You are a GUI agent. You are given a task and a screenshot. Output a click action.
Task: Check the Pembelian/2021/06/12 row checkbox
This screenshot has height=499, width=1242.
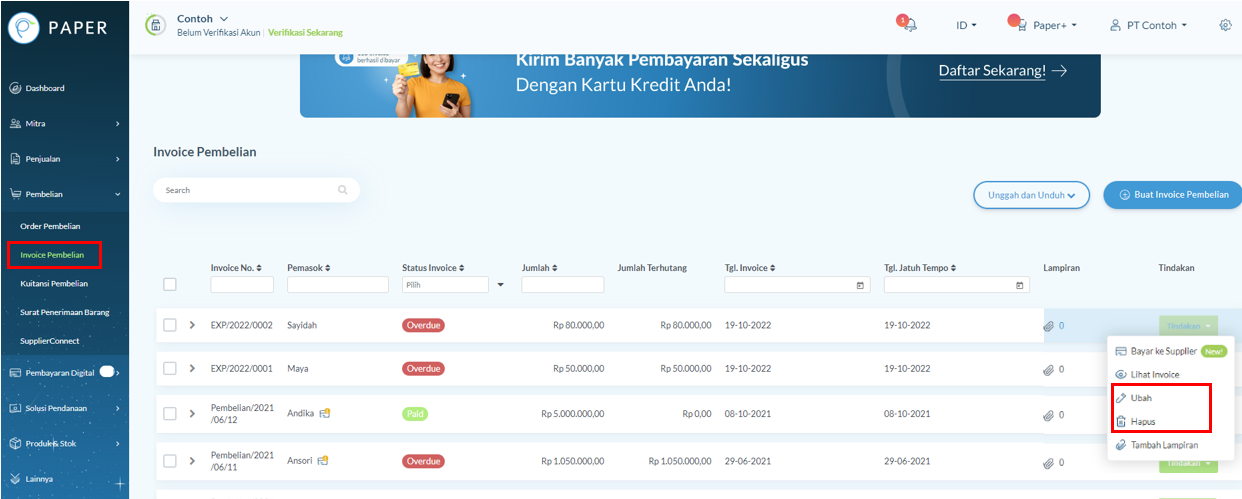pyautogui.click(x=169, y=413)
